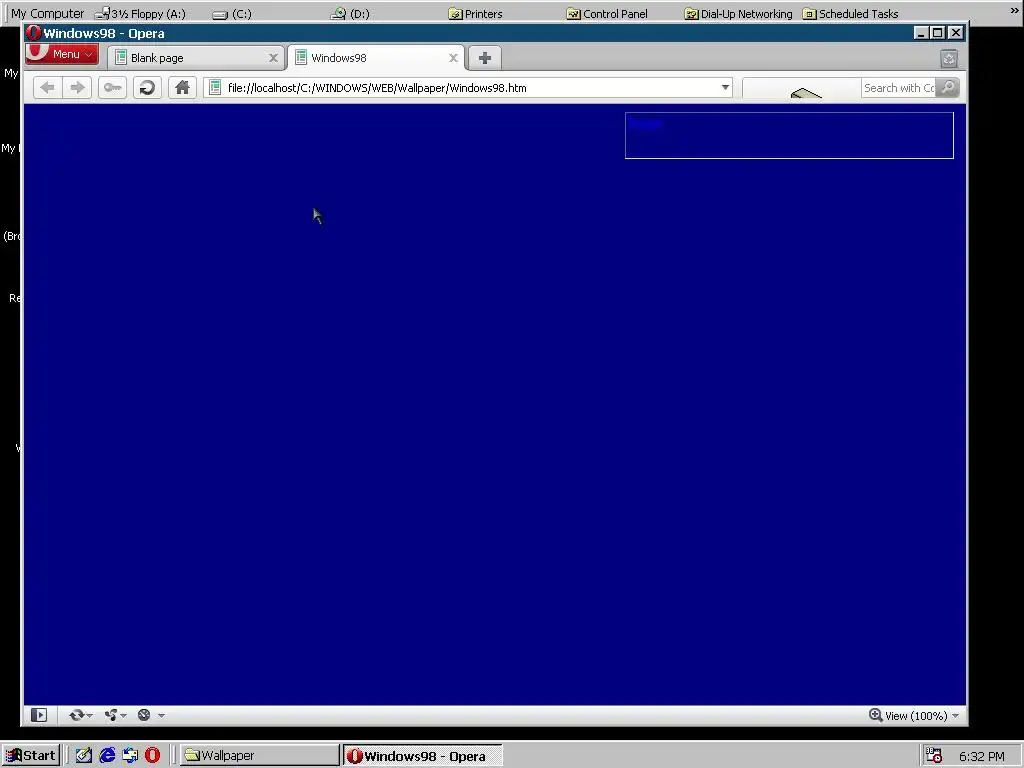Go back with the Back arrow button

(47, 88)
